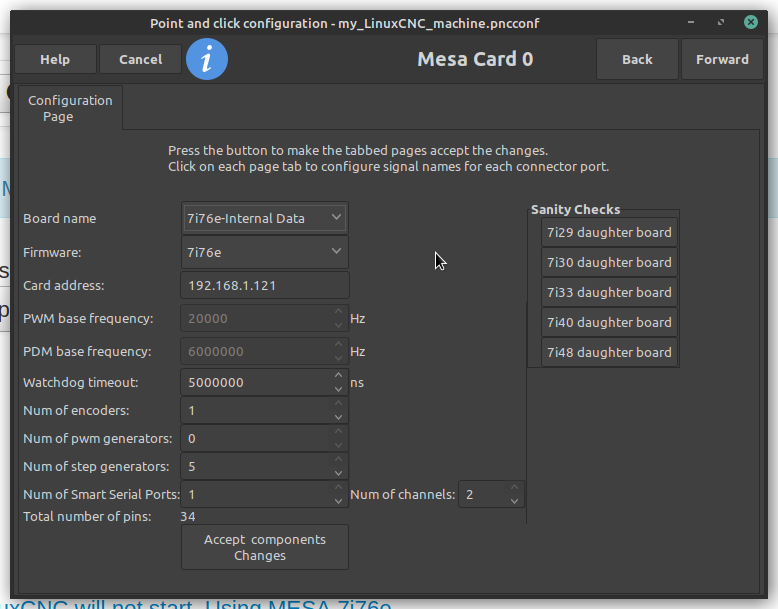The height and width of the screenshot is (609, 778).
Task: Maximize the pncconf window
Action: 721,22
